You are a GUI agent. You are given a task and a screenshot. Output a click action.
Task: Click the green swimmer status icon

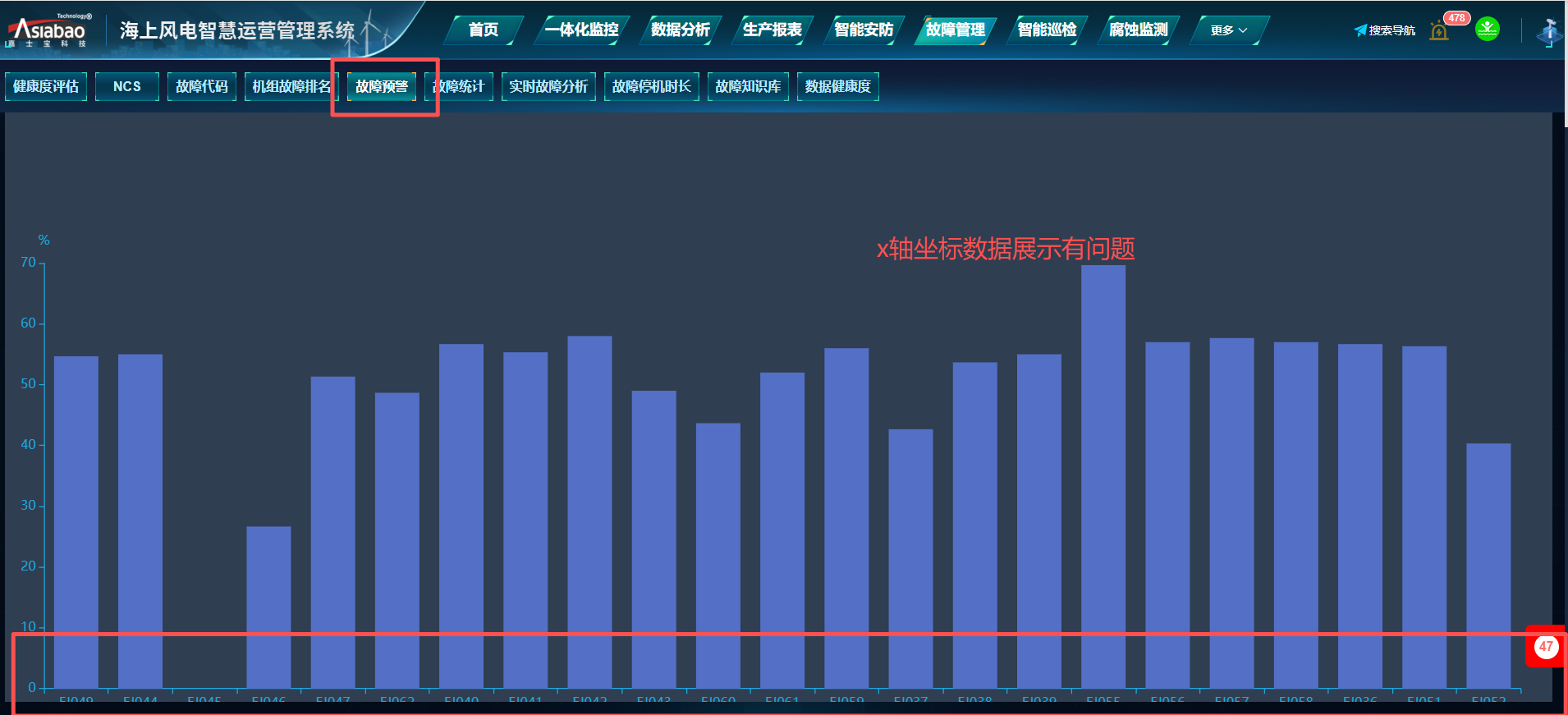tap(1487, 30)
